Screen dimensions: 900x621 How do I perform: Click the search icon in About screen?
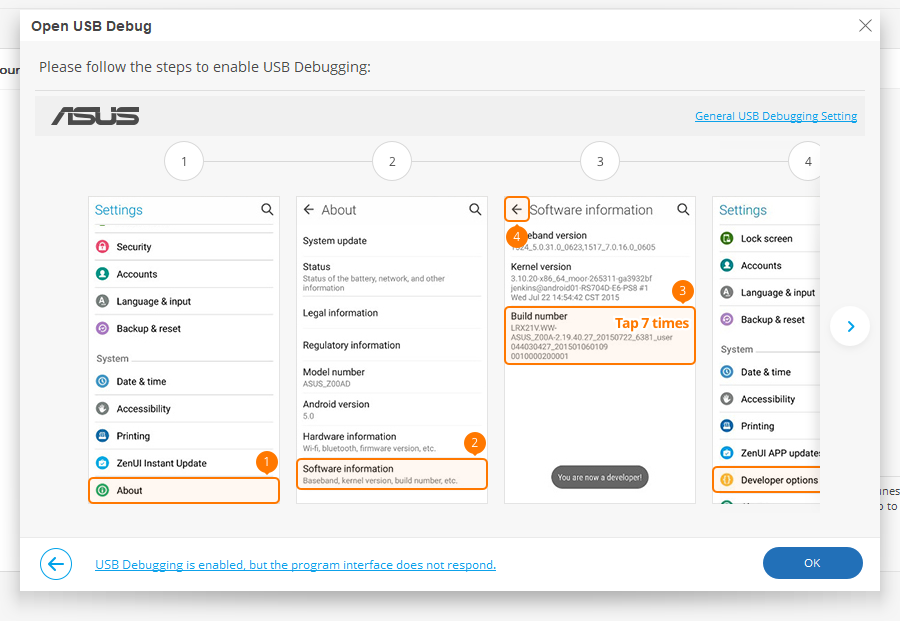pos(475,209)
